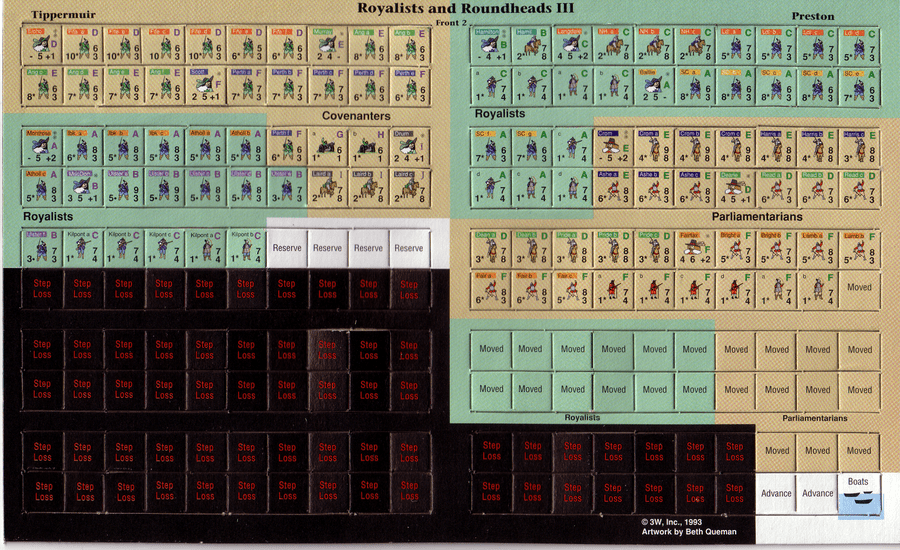This screenshot has height=550, width=900.
Task: Pick the artillery counter marked G
Action: 328,146
